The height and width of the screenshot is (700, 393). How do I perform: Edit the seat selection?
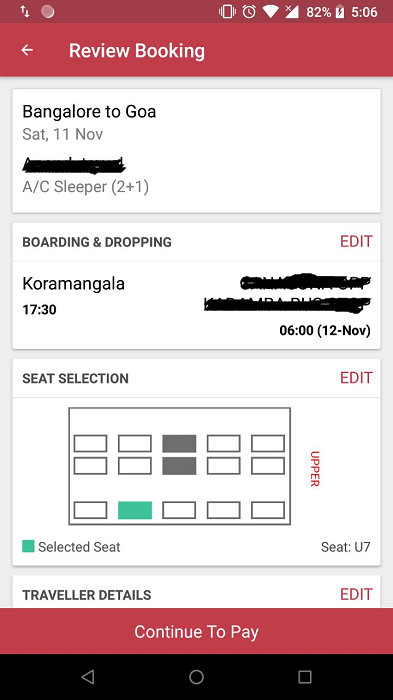click(x=356, y=378)
